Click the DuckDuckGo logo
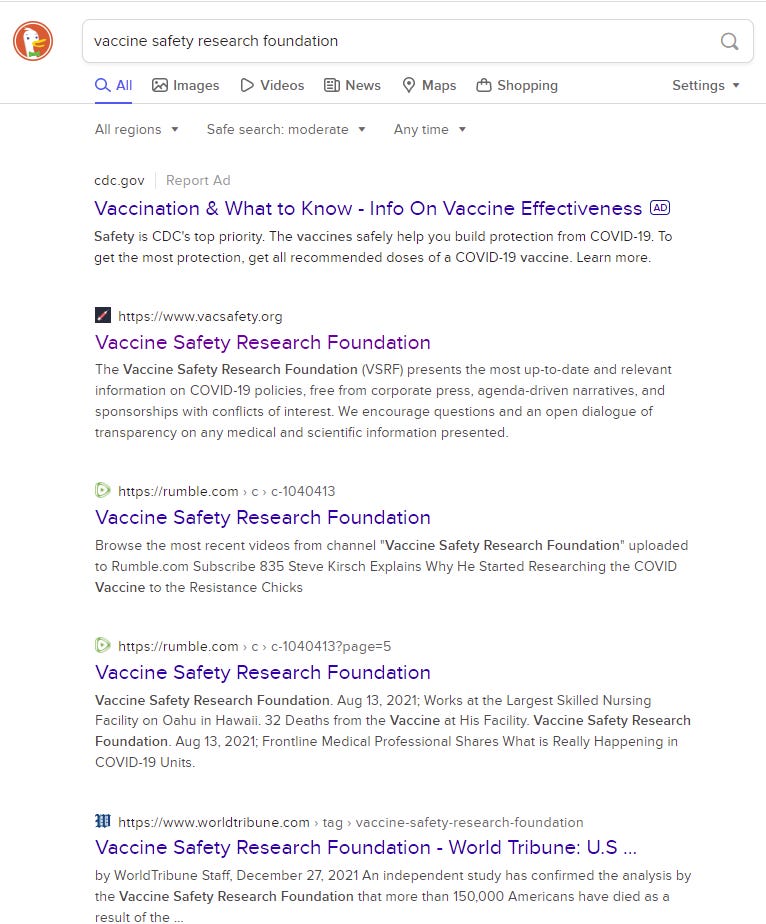Image resolution: width=766 pixels, height=924 pixels. pyautogui.click(x=33, y=41)
